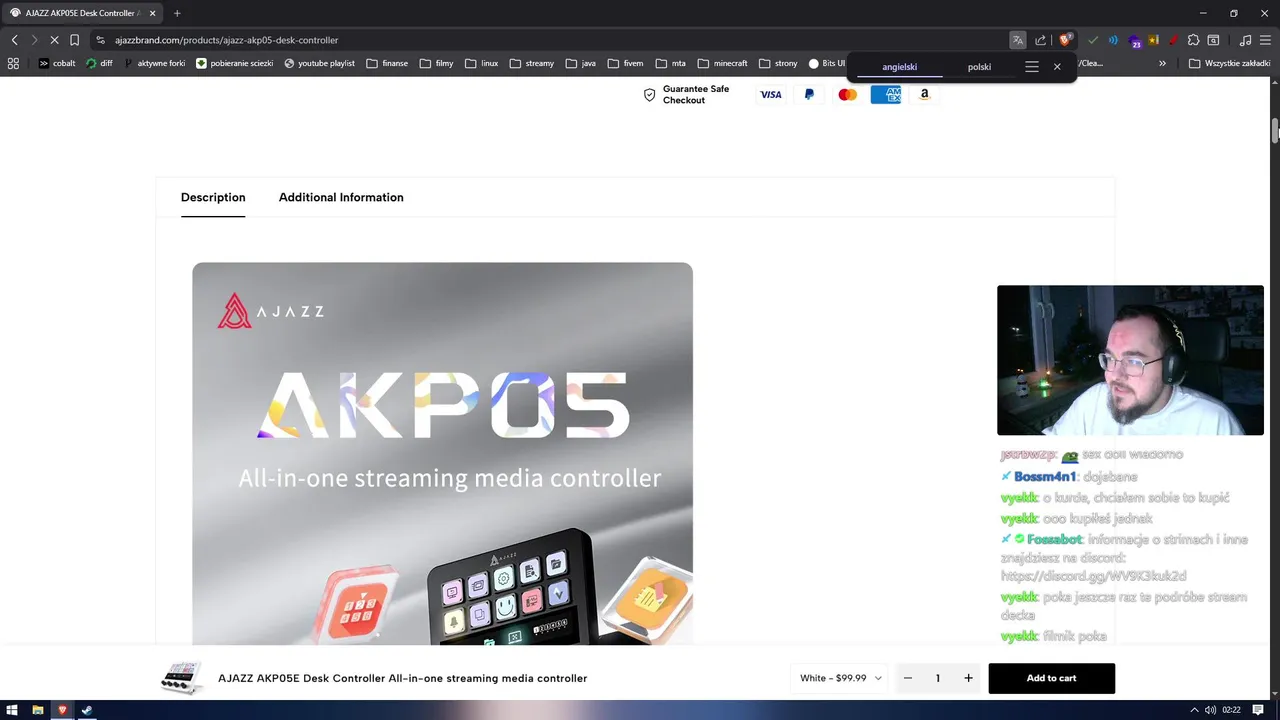Expand the java bookmark folder
The width and height of the screenshot is (1280, 720).
[x=580, y=63]
